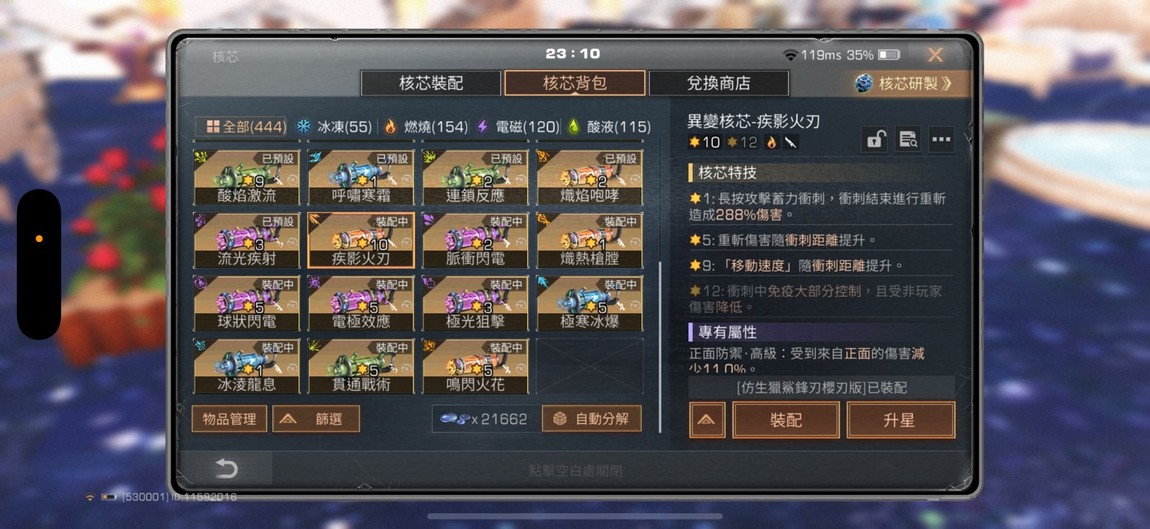The height and width of the screenshot is (529, 1150).
Task: Toggle the lock icon for 疾影火刃
Action: 876,139
